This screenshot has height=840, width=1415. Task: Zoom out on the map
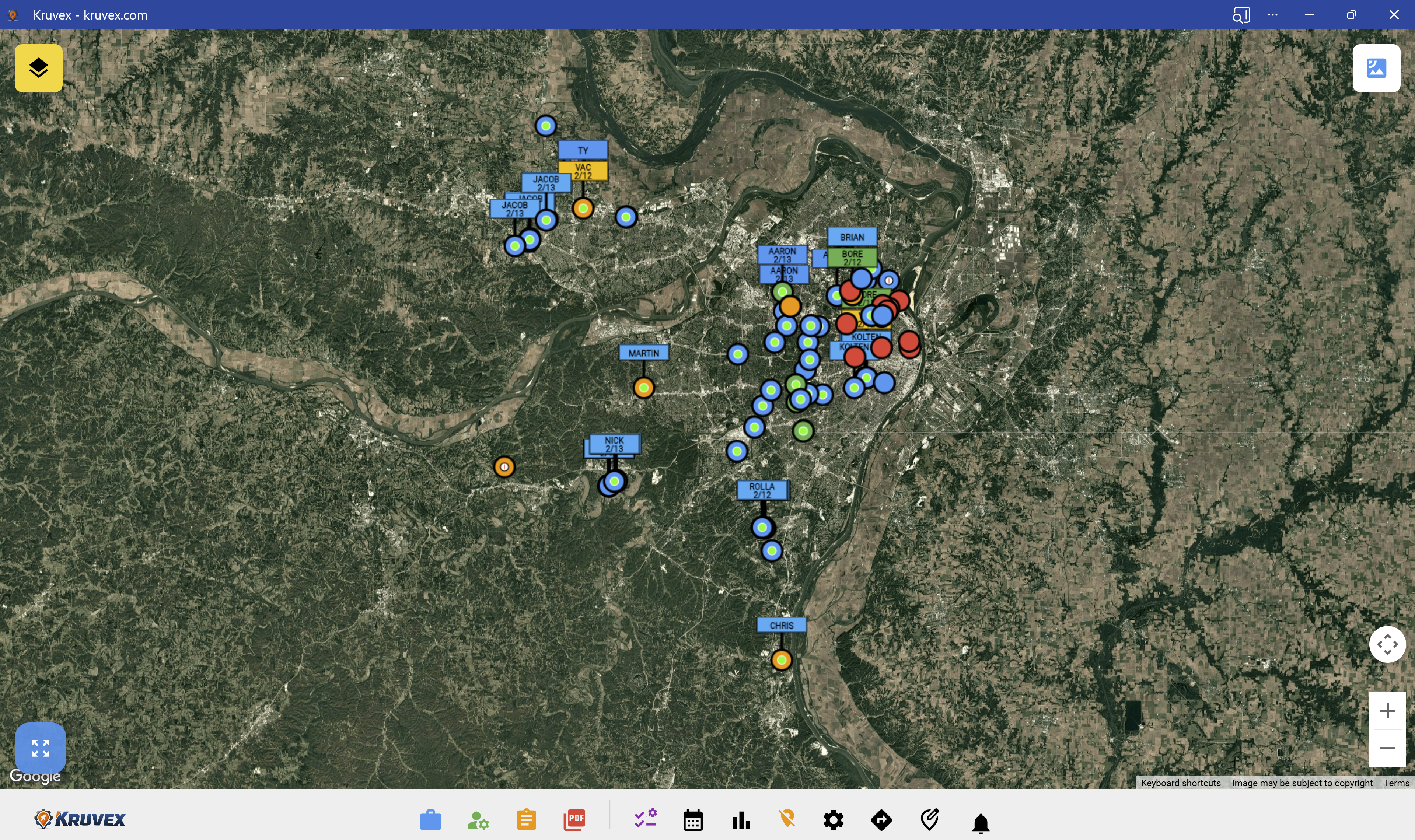pyautogui.click(x=1387, y=748)
